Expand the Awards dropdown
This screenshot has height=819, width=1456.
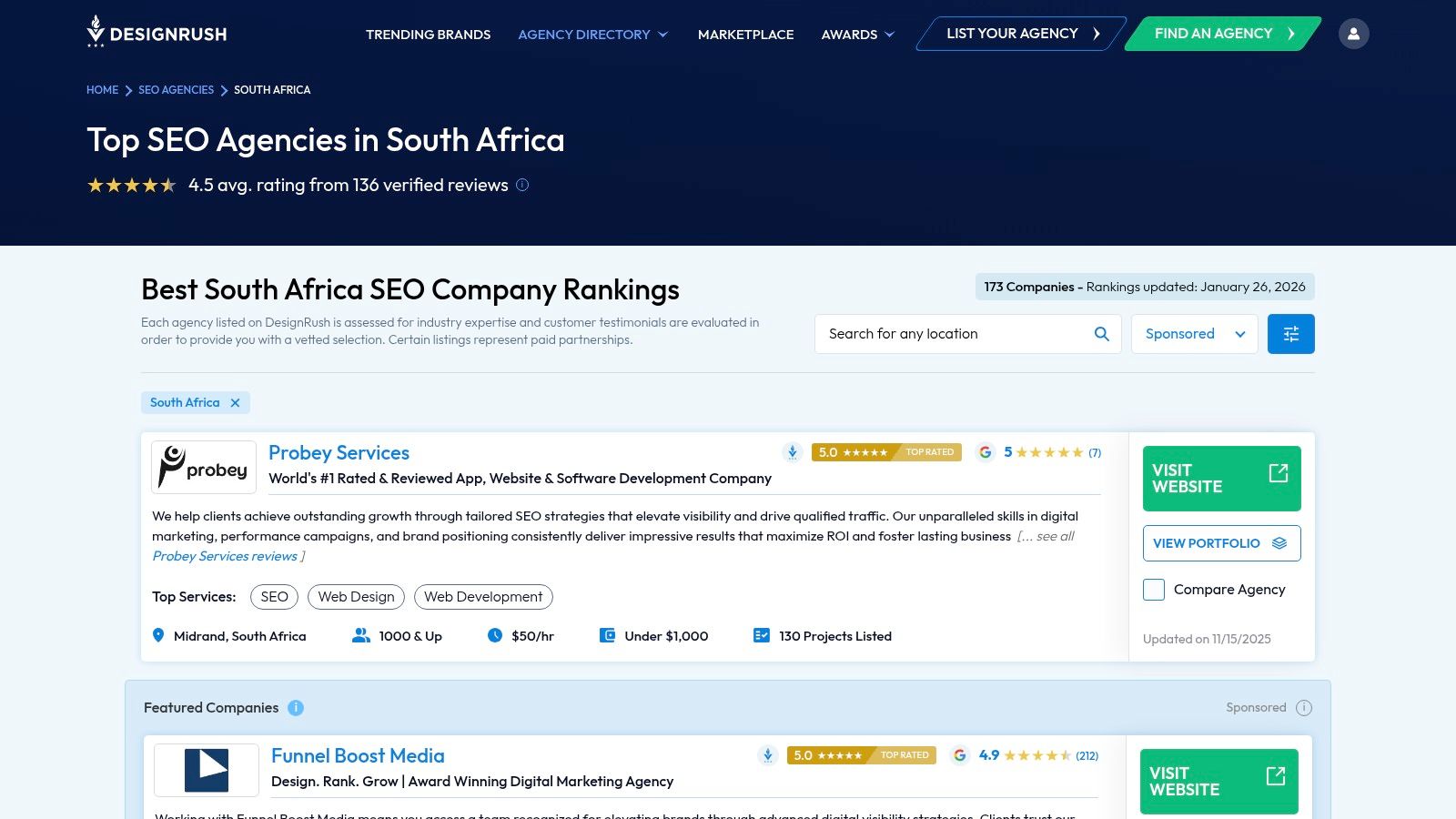tap(856, 35)
